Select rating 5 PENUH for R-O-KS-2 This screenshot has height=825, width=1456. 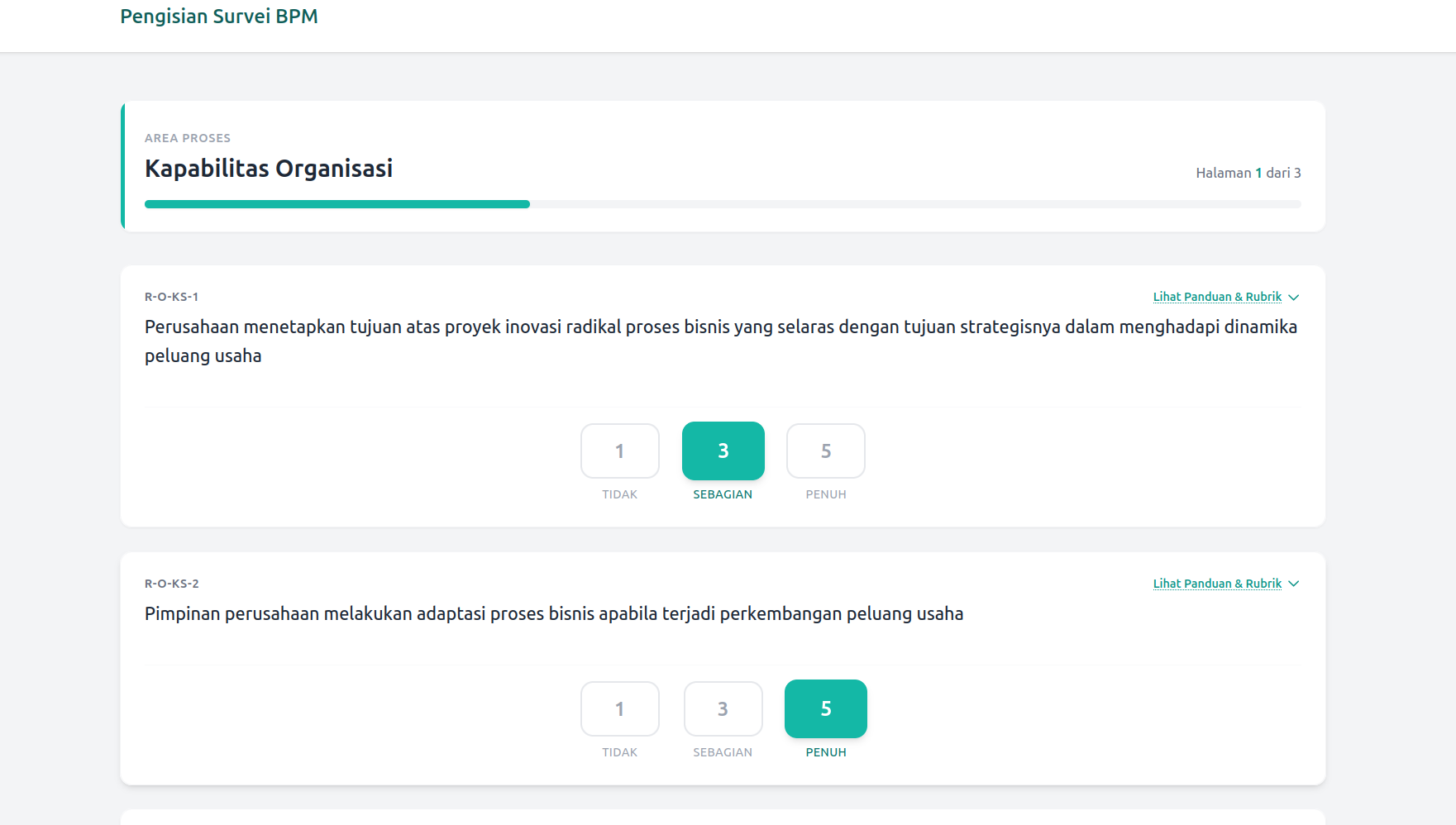point(825,708)
